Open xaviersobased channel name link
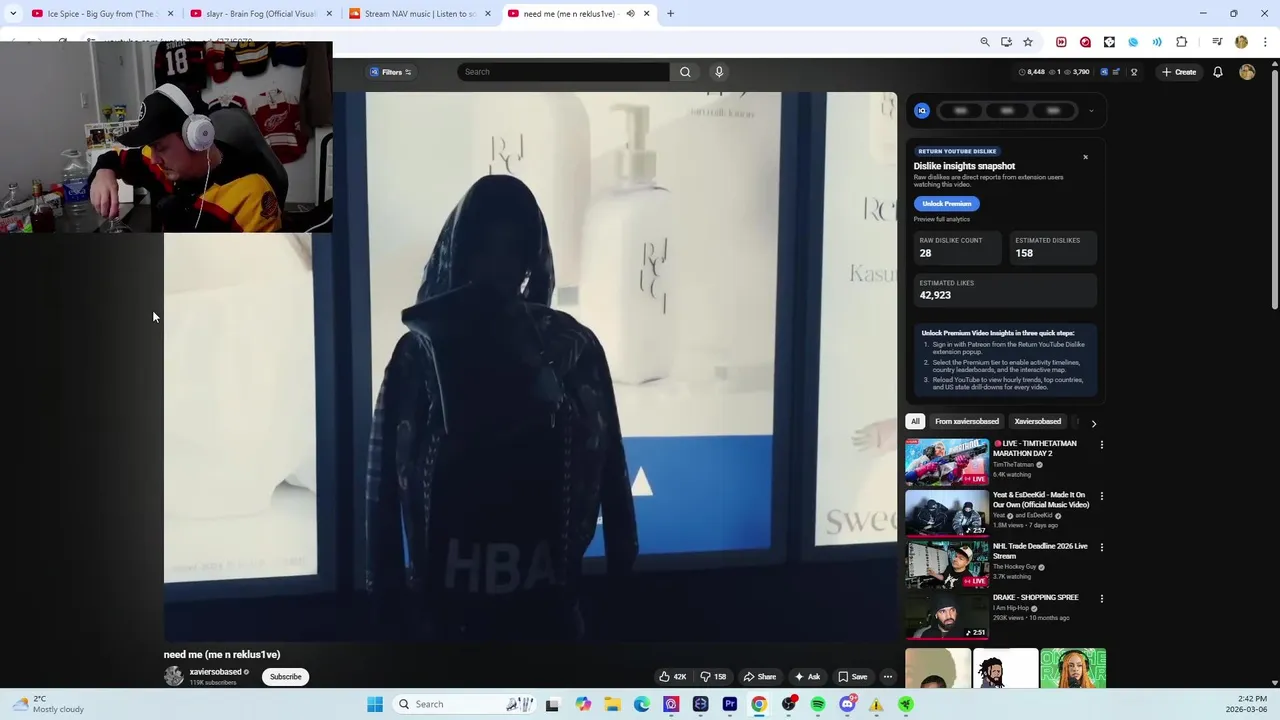The image size is (1280, 720). click(216, 672)
